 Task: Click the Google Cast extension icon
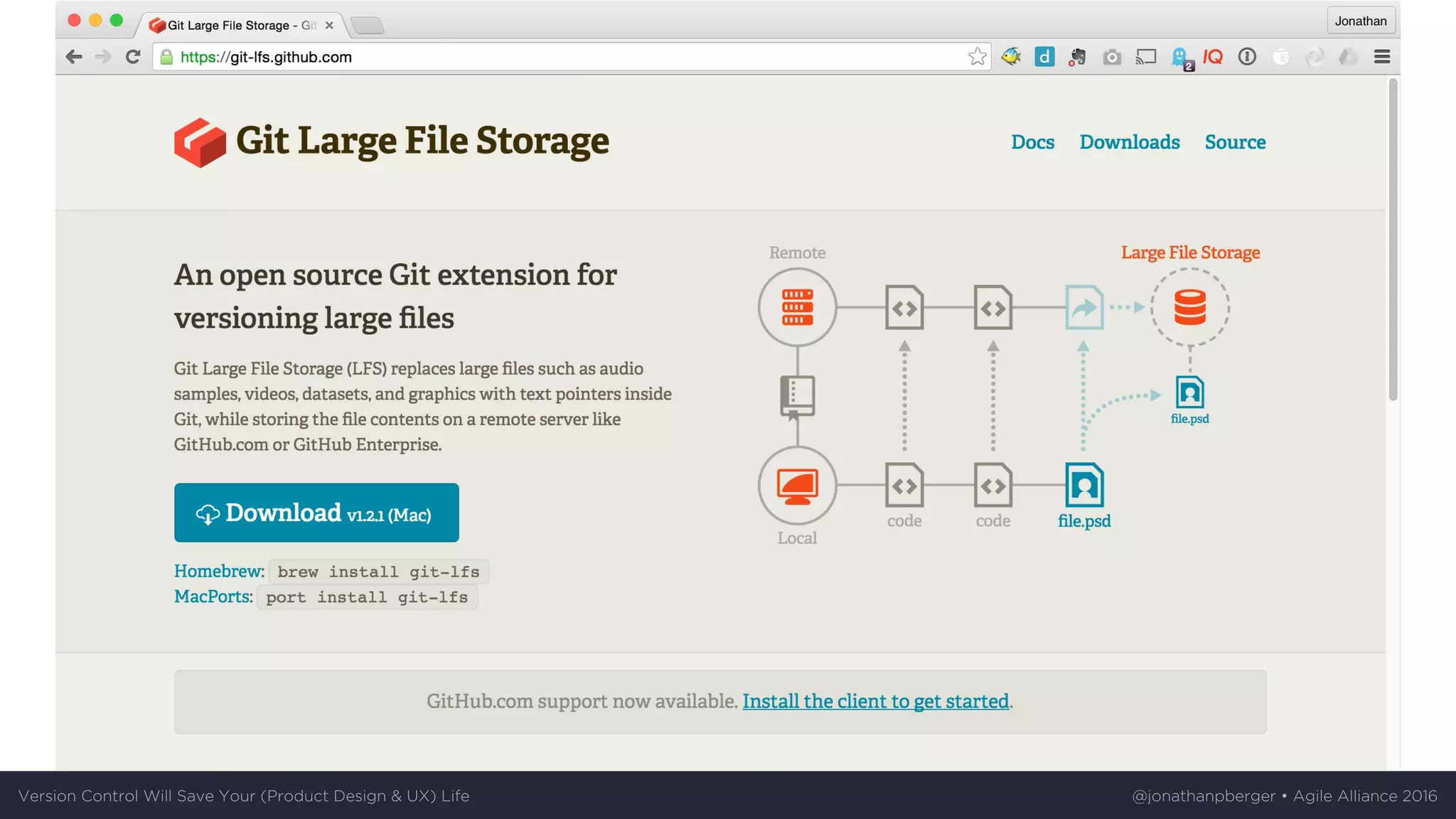tap(1146, 57)
